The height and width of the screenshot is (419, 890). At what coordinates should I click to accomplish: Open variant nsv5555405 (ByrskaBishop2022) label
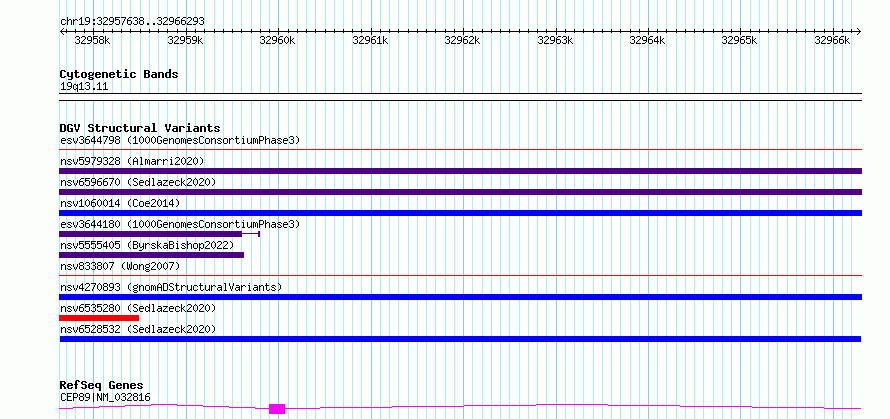tap(147, 245)
